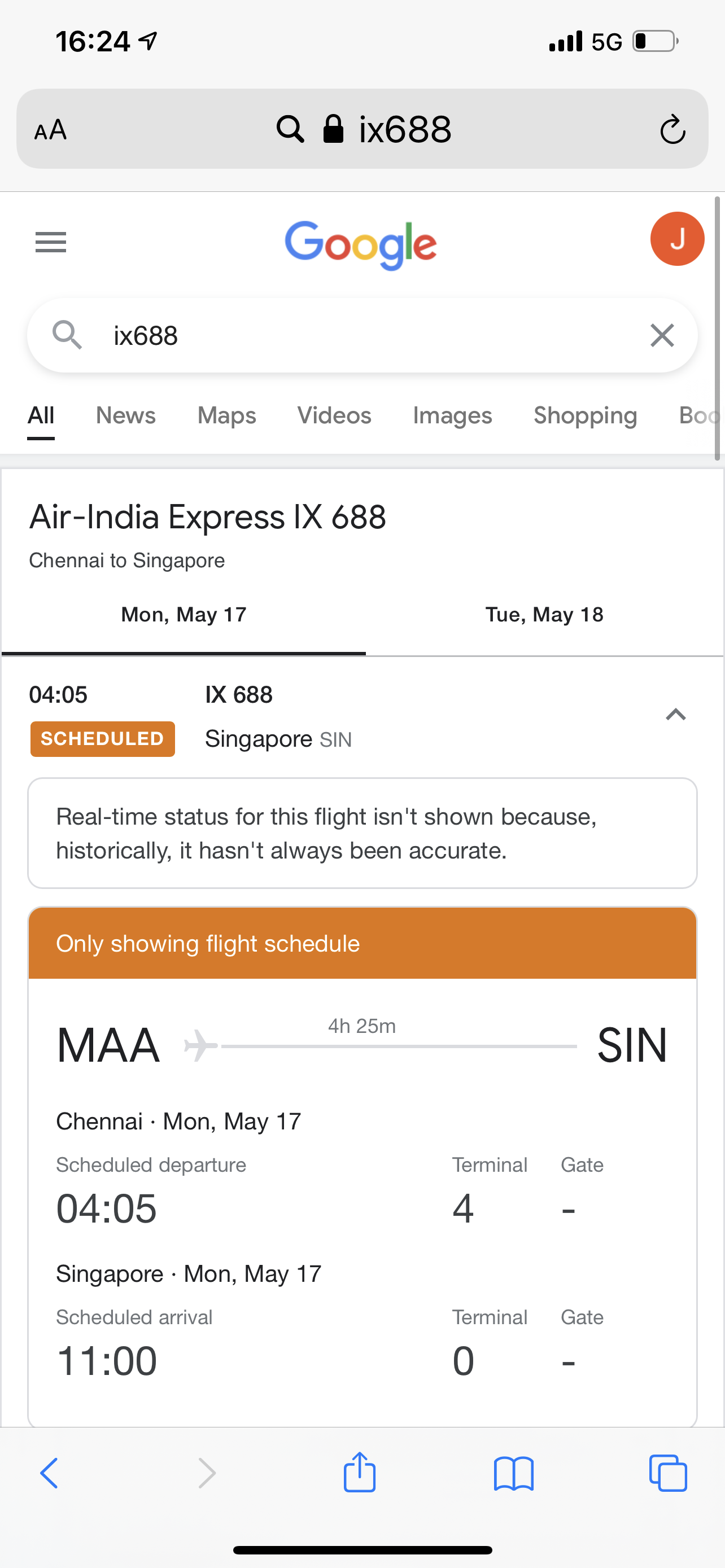Viewport: 725px width, 1568px height.
Task: Open Safari reader text size options
Action: point(50,130)
